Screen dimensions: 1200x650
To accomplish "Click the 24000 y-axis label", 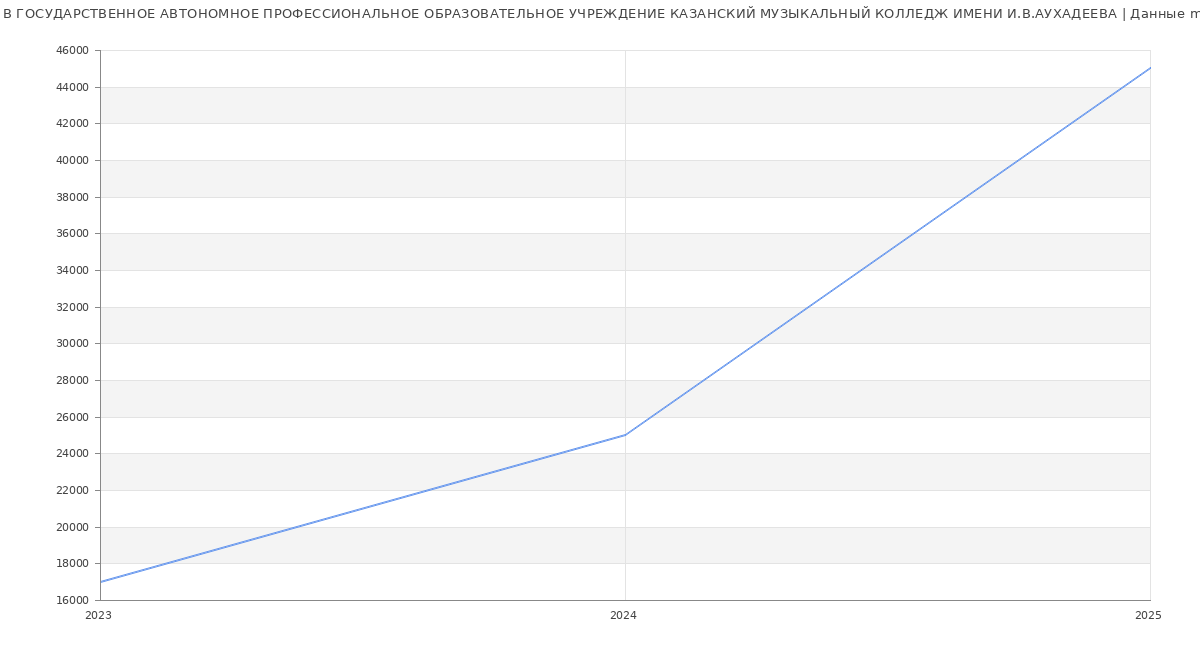I will tap(73, 454).
